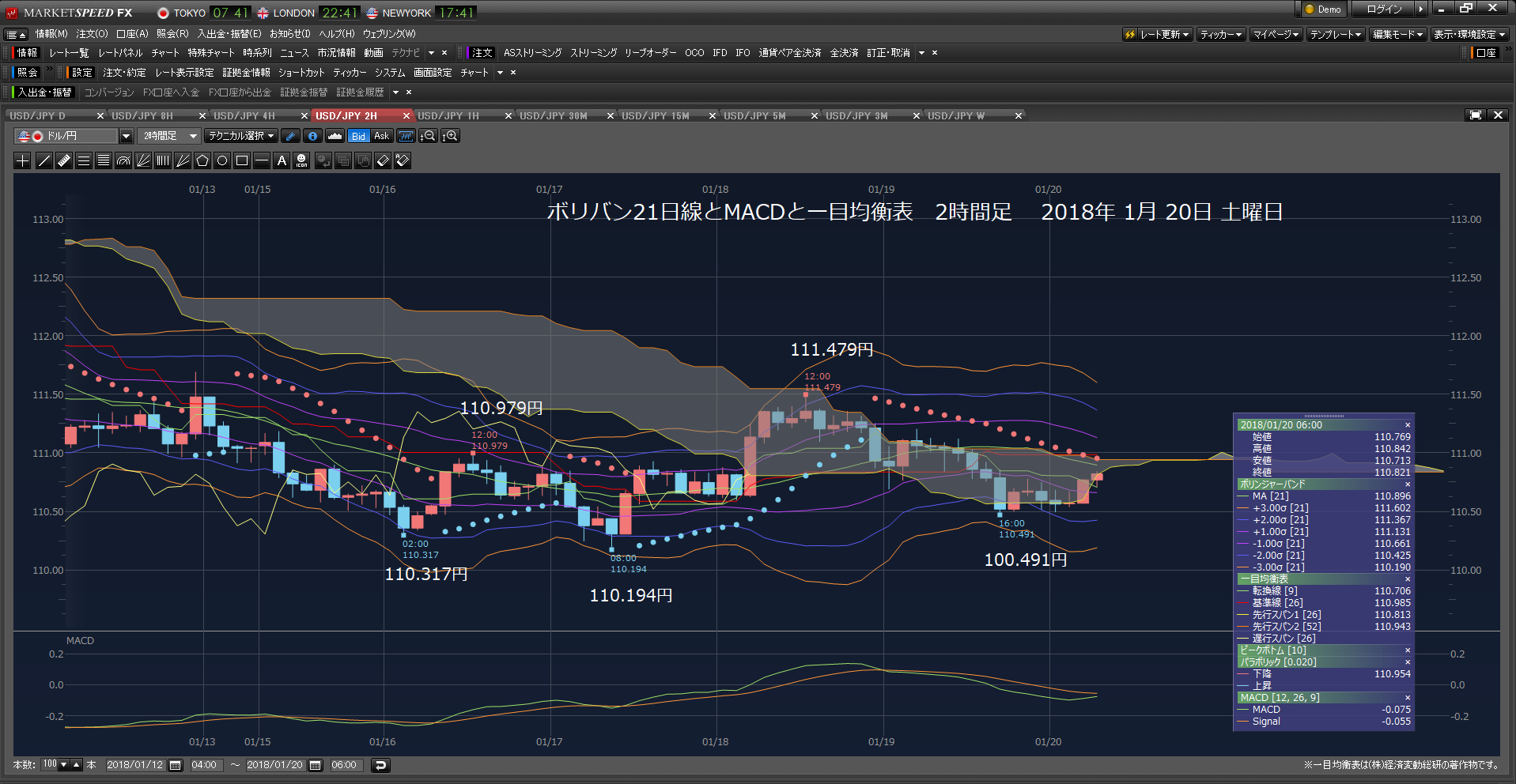
Task: Select the Gann fan tool
Action: point(183,160)
